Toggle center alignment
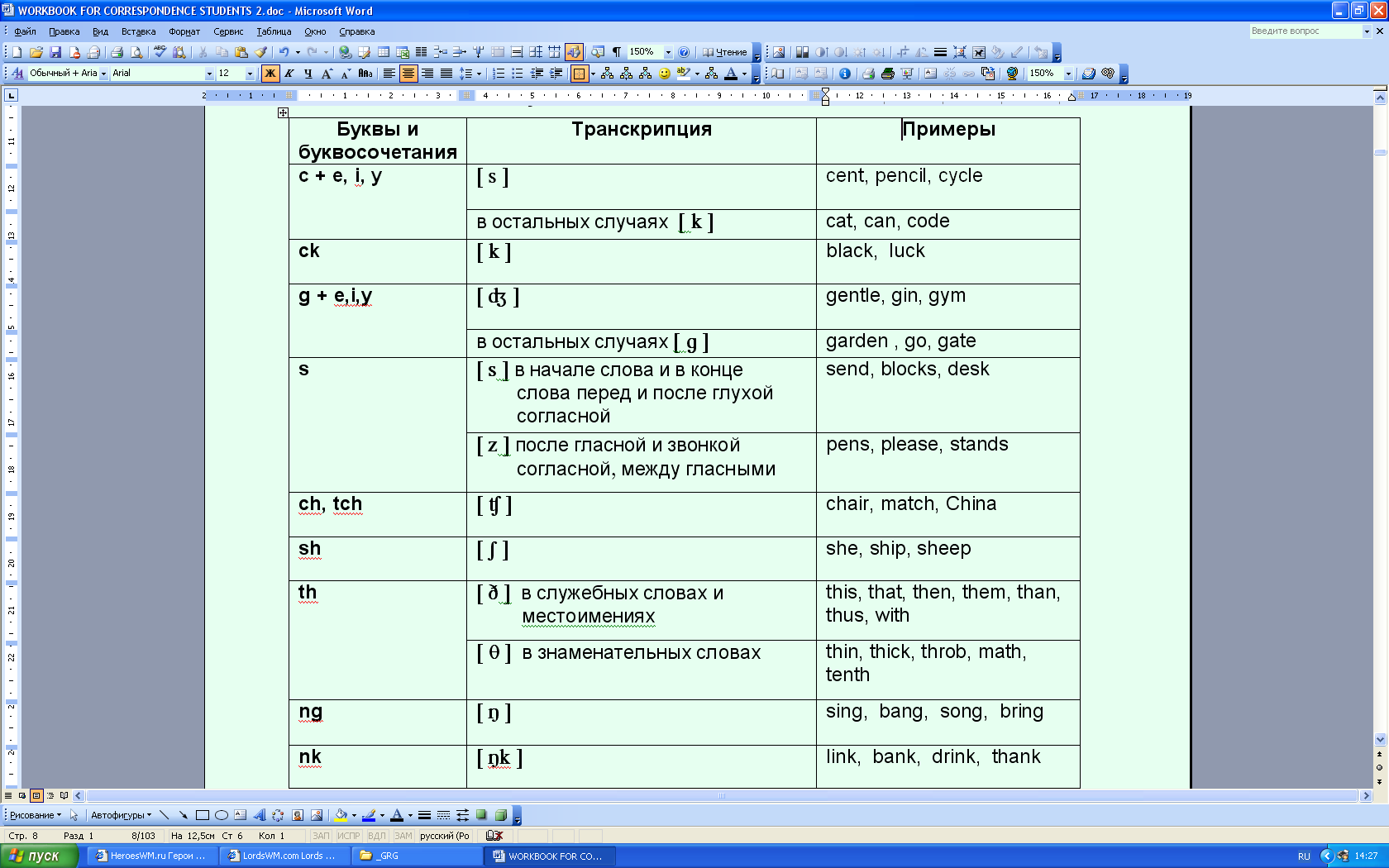Viewport: 1389px width, 868px height. point(408,74)
